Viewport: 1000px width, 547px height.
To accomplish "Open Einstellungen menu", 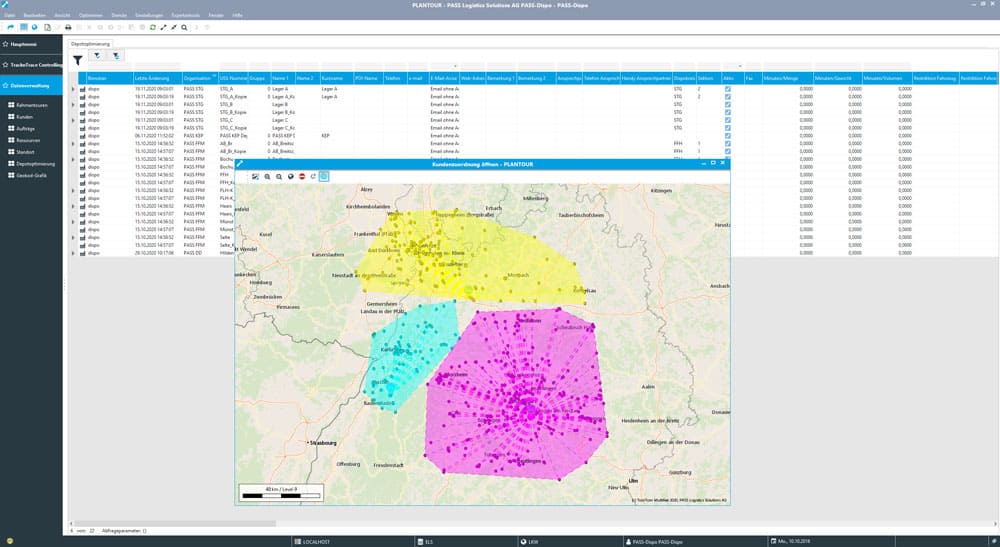I will [149, 15].
